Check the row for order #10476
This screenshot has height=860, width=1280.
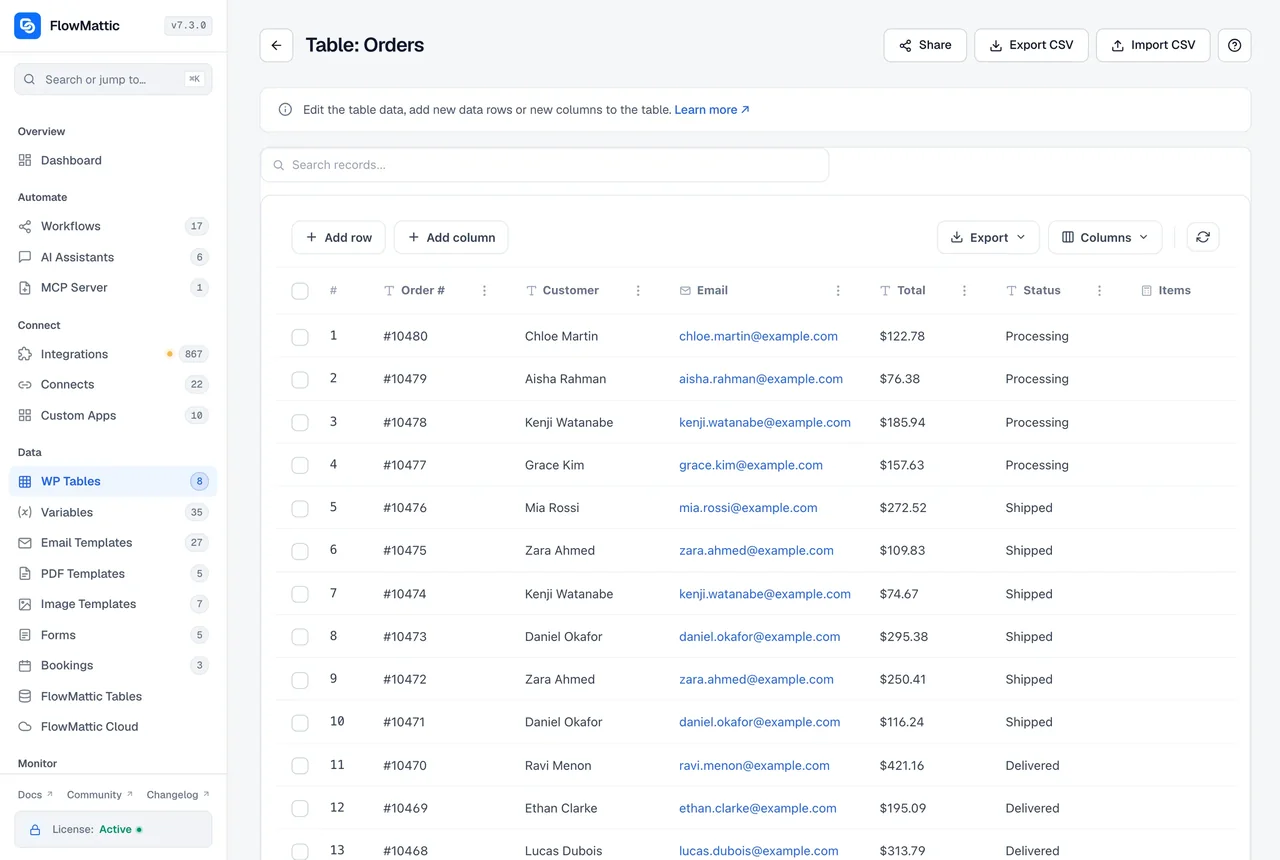click(x=300, y=508)
